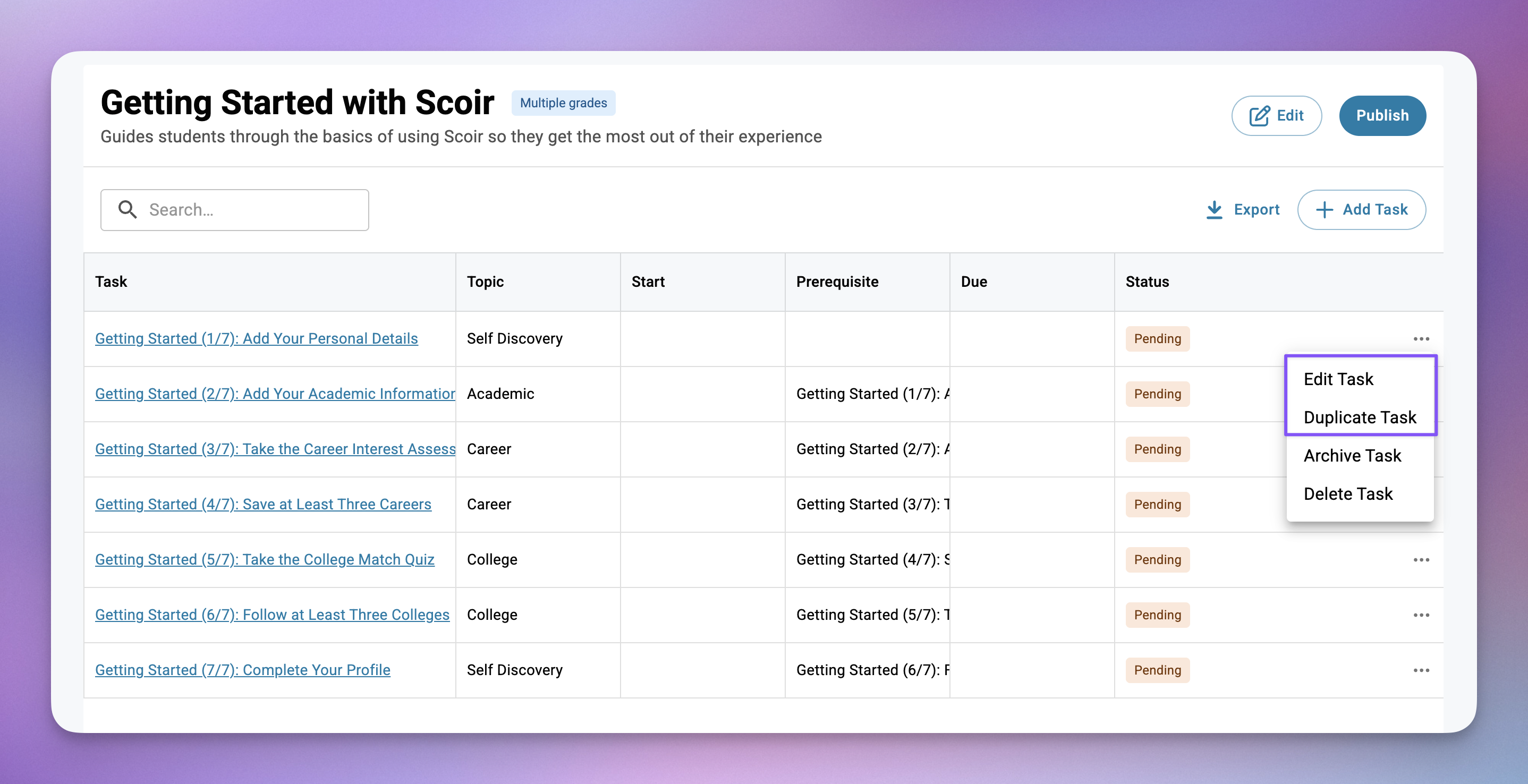The image size is (1528, 784).
Task: Choose Archive Task from the menu
Action: (x=1352, y=455)
